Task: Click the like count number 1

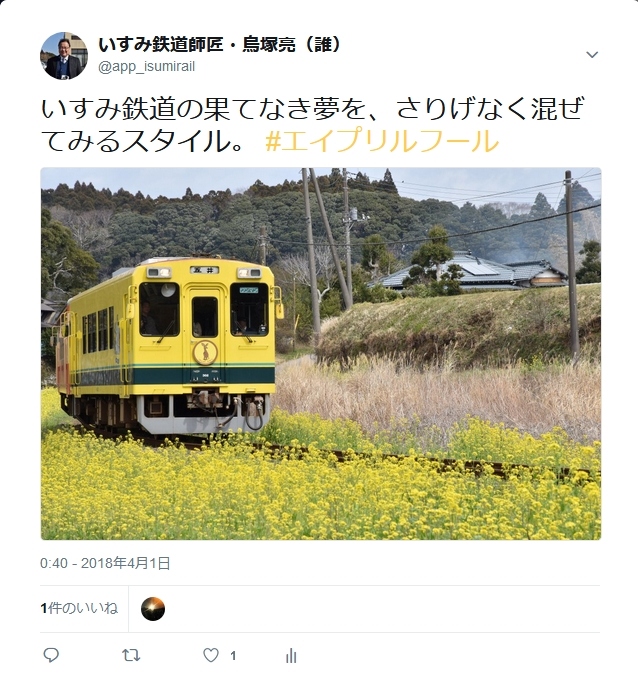Action: pyautogui.click(x=233, y=655)
